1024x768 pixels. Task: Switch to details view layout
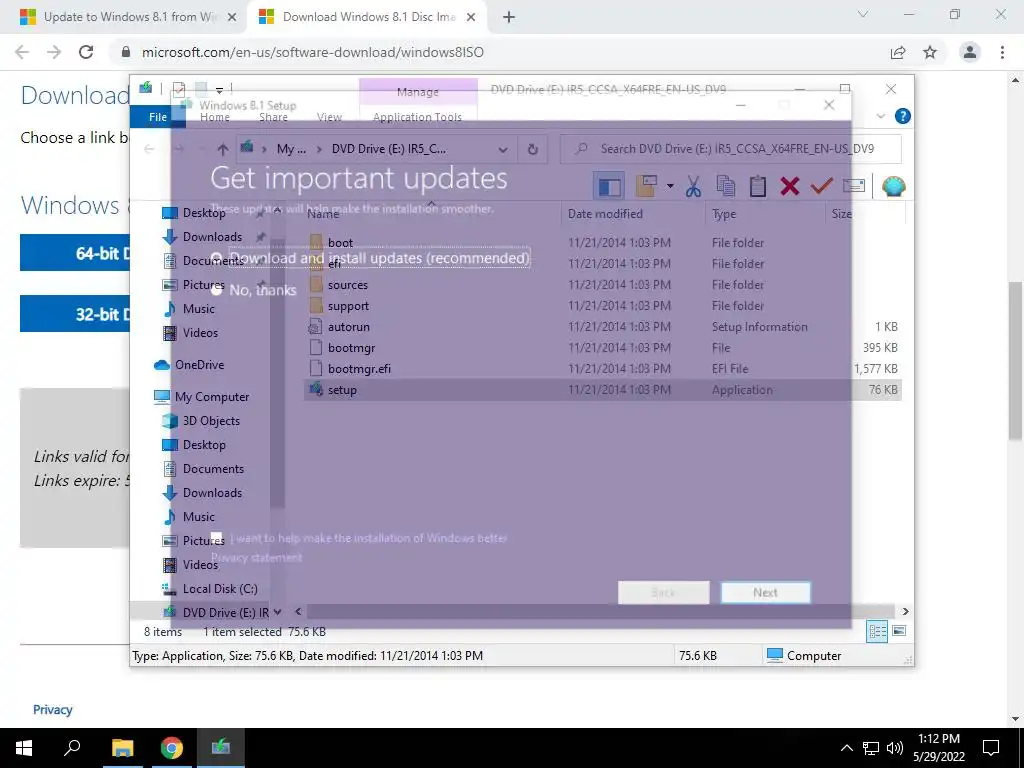[877, 631]
